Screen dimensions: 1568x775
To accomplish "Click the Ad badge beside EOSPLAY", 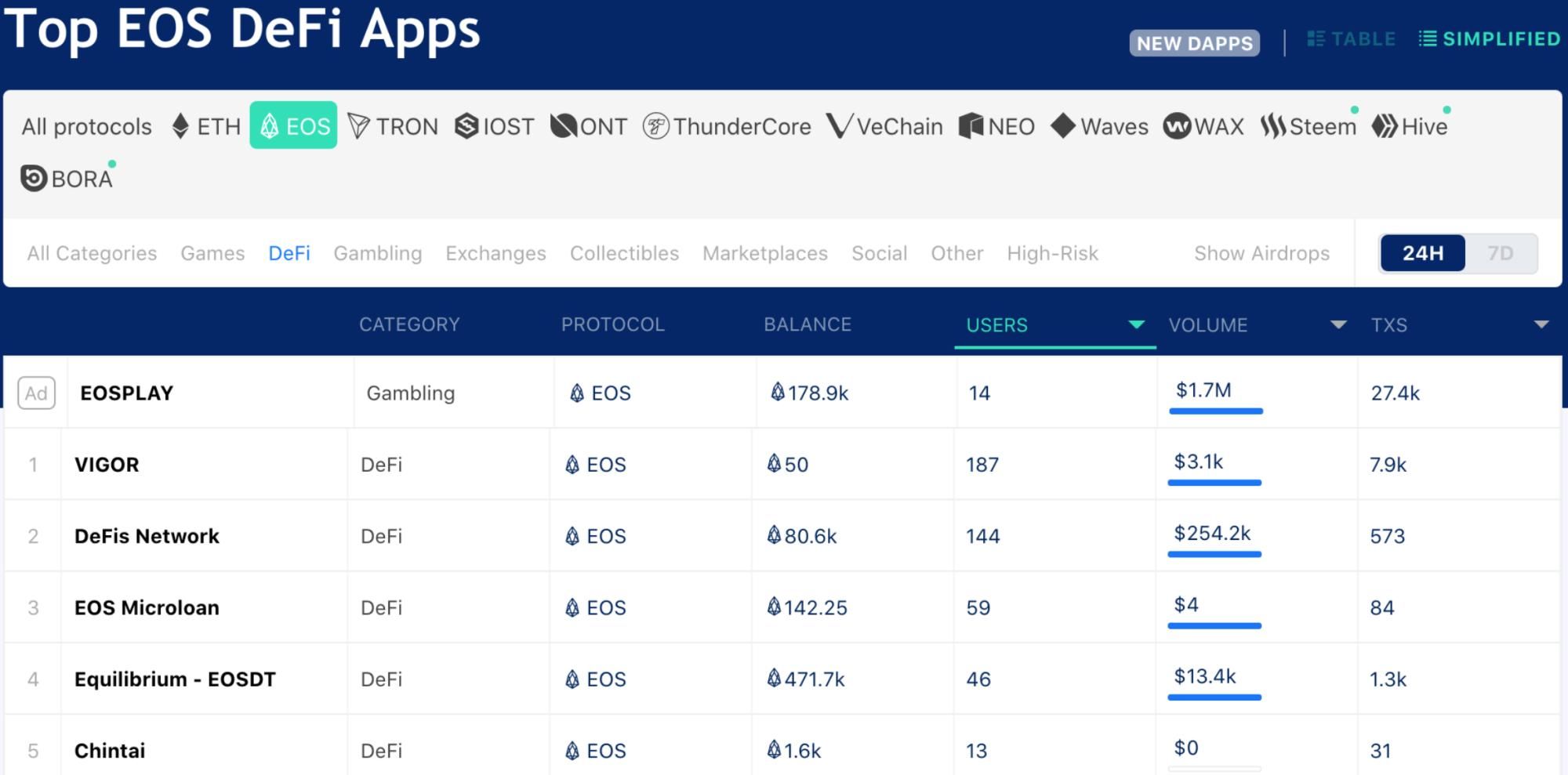I will (x=36, y=393).
